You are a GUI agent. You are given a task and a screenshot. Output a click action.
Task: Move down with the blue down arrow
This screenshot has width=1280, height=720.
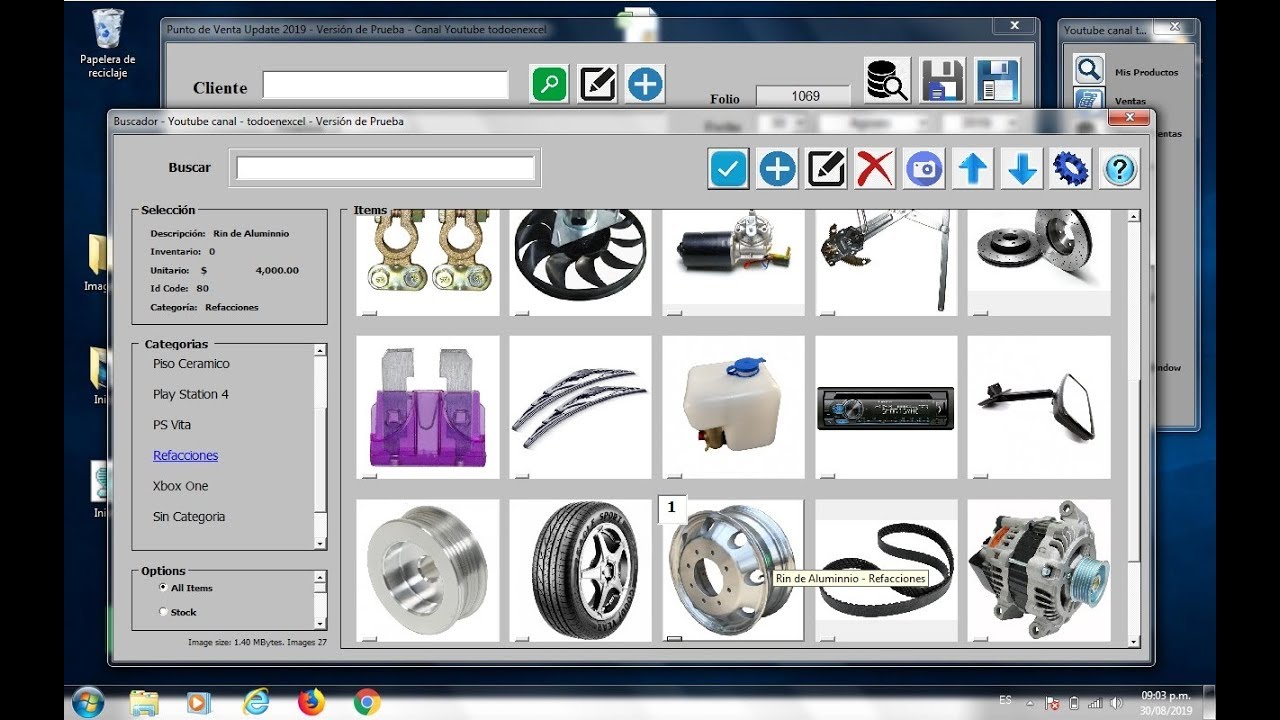[1022, 169]
